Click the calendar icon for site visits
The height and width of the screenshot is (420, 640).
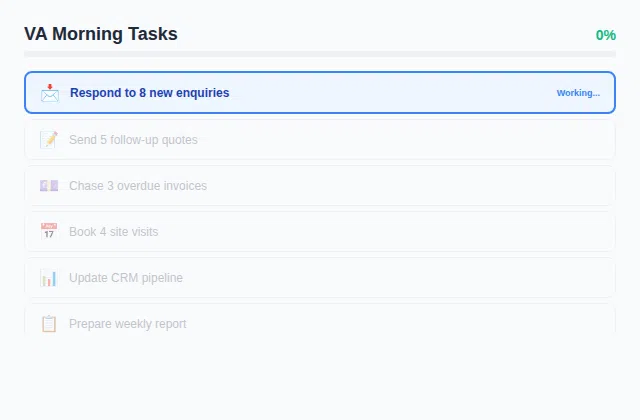coord(49,232)
